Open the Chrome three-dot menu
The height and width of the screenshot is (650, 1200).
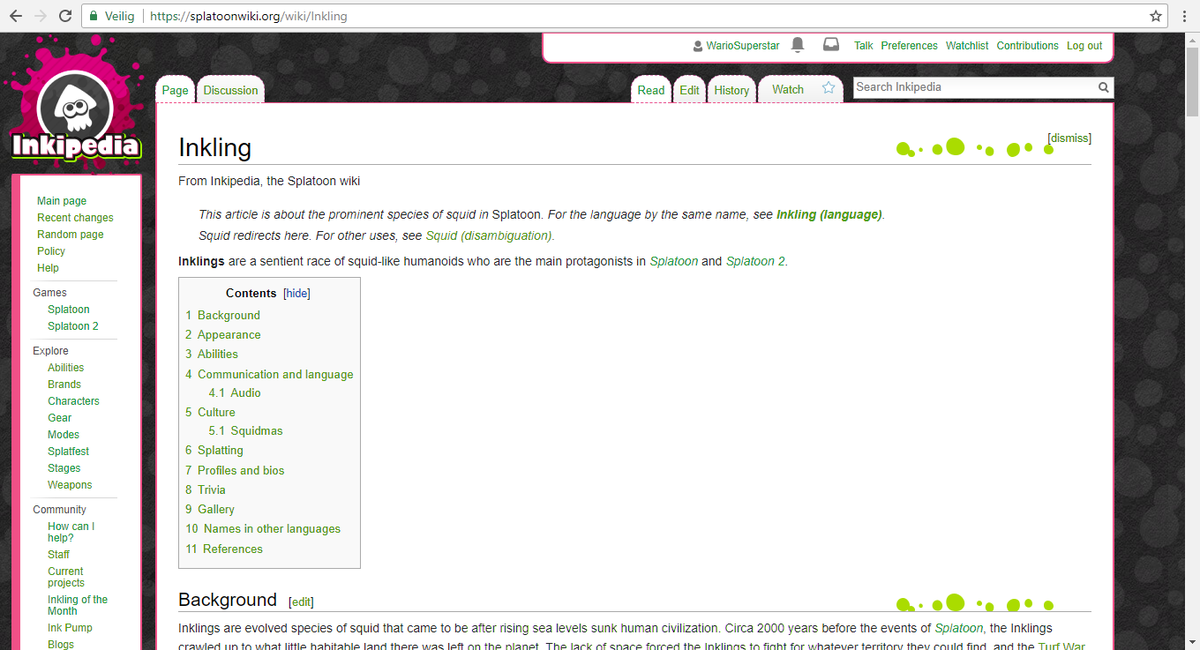[x=1184, y=16]
